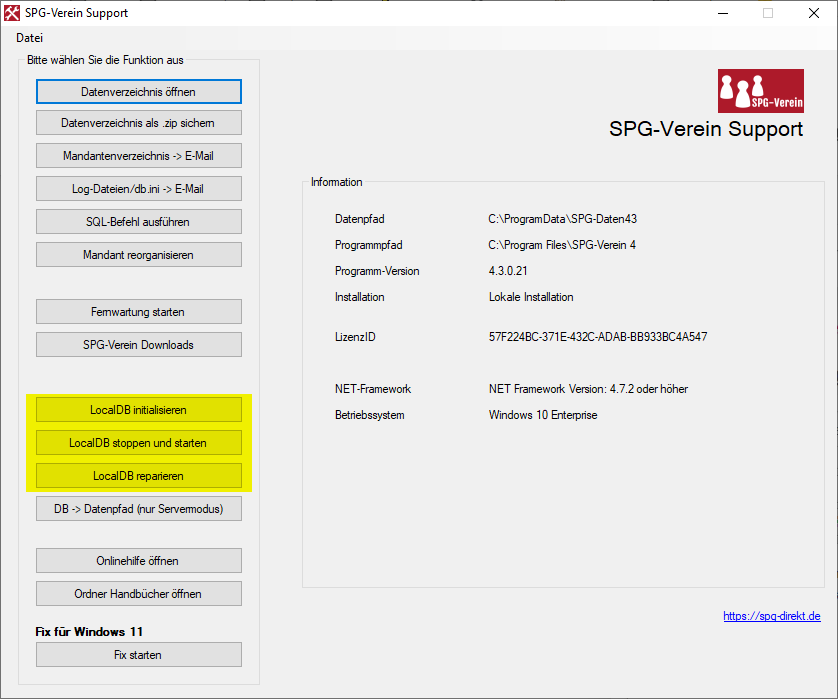Click DB -> Datenpfad (nur Servermodus)
The image size is (838, 699).
click(138, 509)
